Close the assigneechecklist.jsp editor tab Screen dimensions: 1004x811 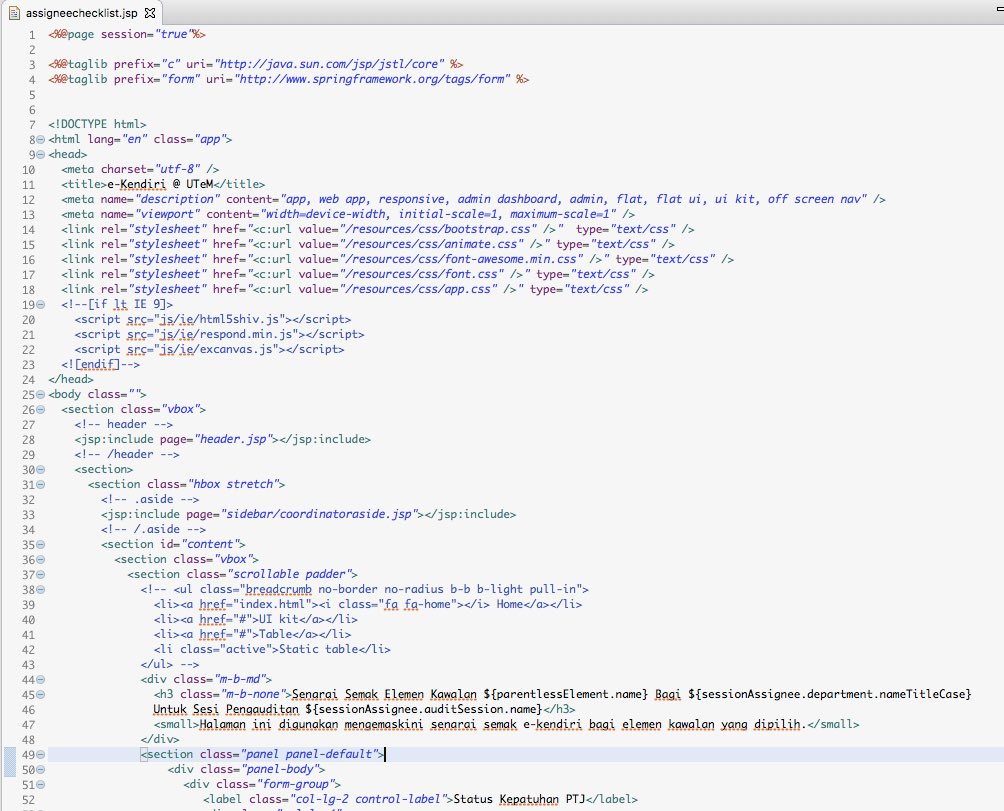pyautogui.click(x=150, y=13)
